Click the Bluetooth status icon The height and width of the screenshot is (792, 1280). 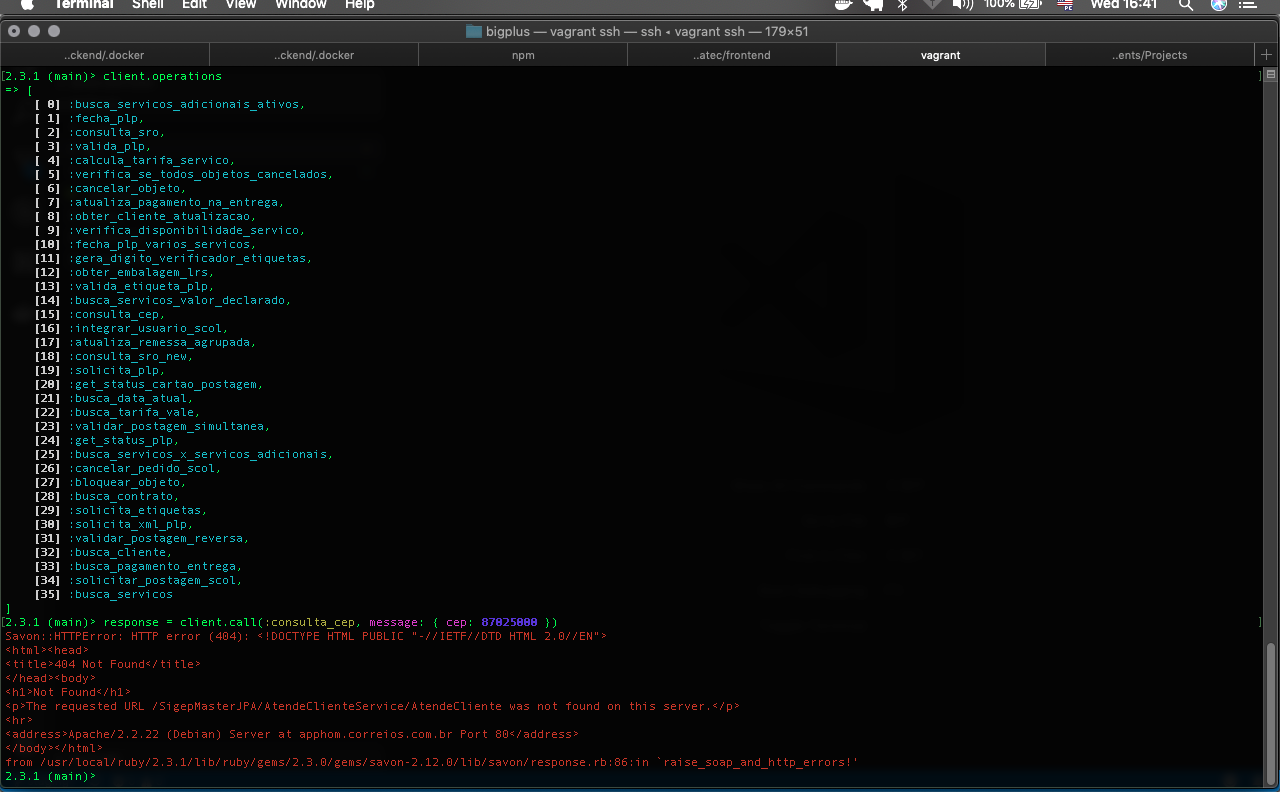click(x=901, y=5)
